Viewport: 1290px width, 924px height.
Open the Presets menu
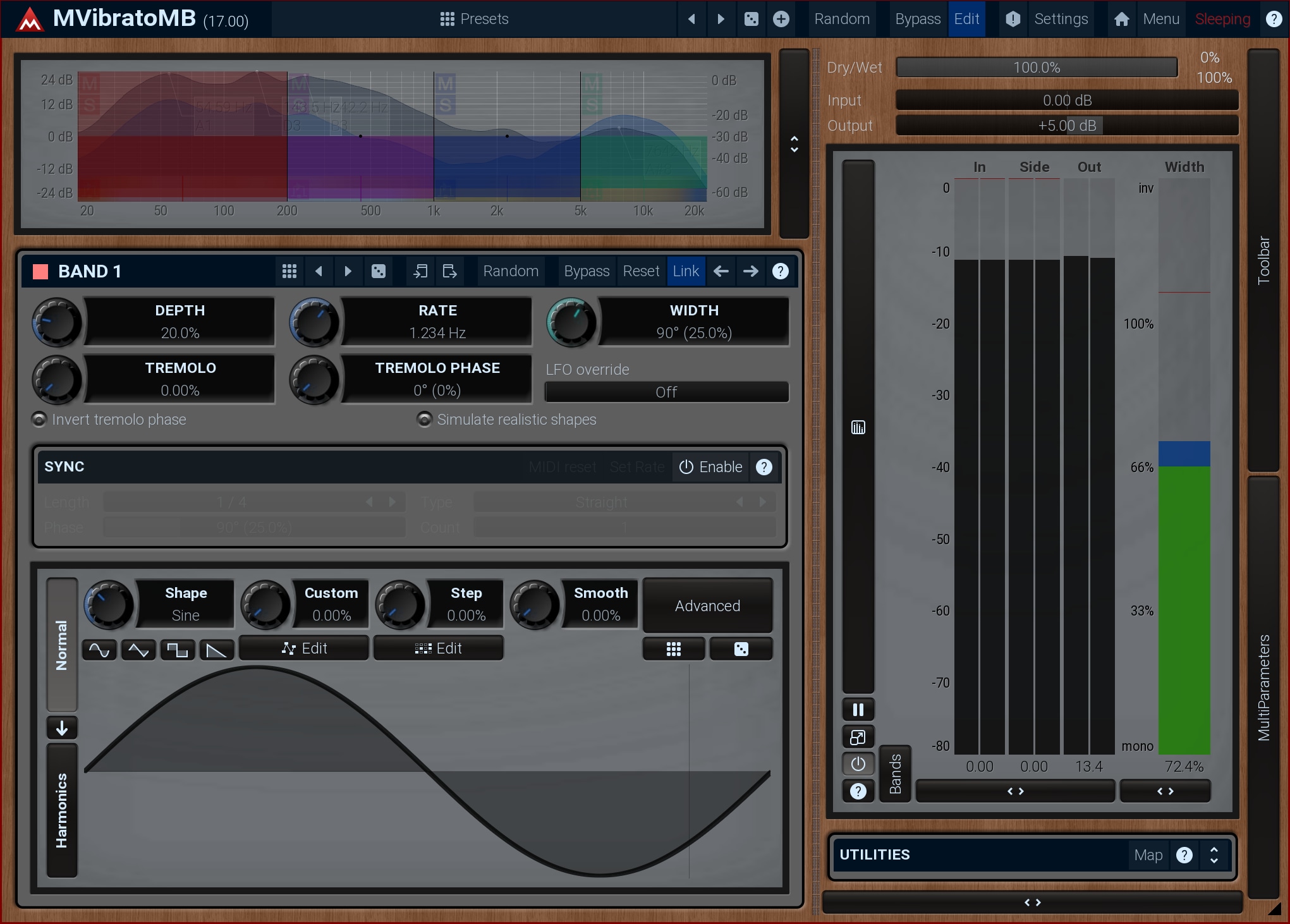[474, 19]
